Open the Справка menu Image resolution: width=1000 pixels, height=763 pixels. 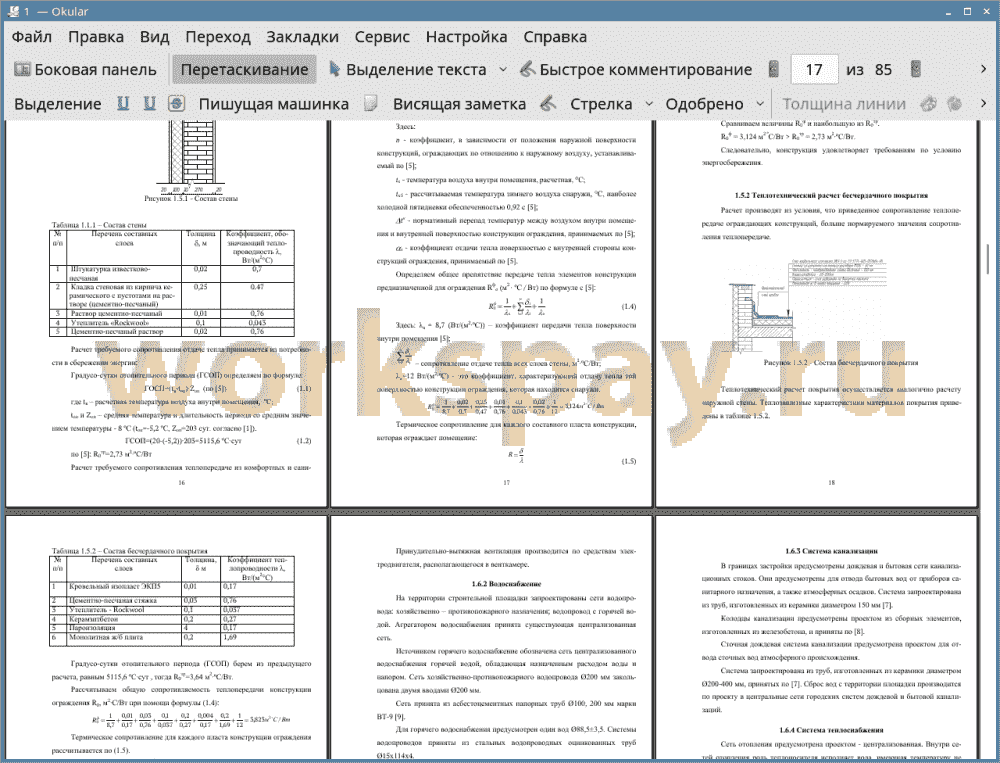coord(555,37)
